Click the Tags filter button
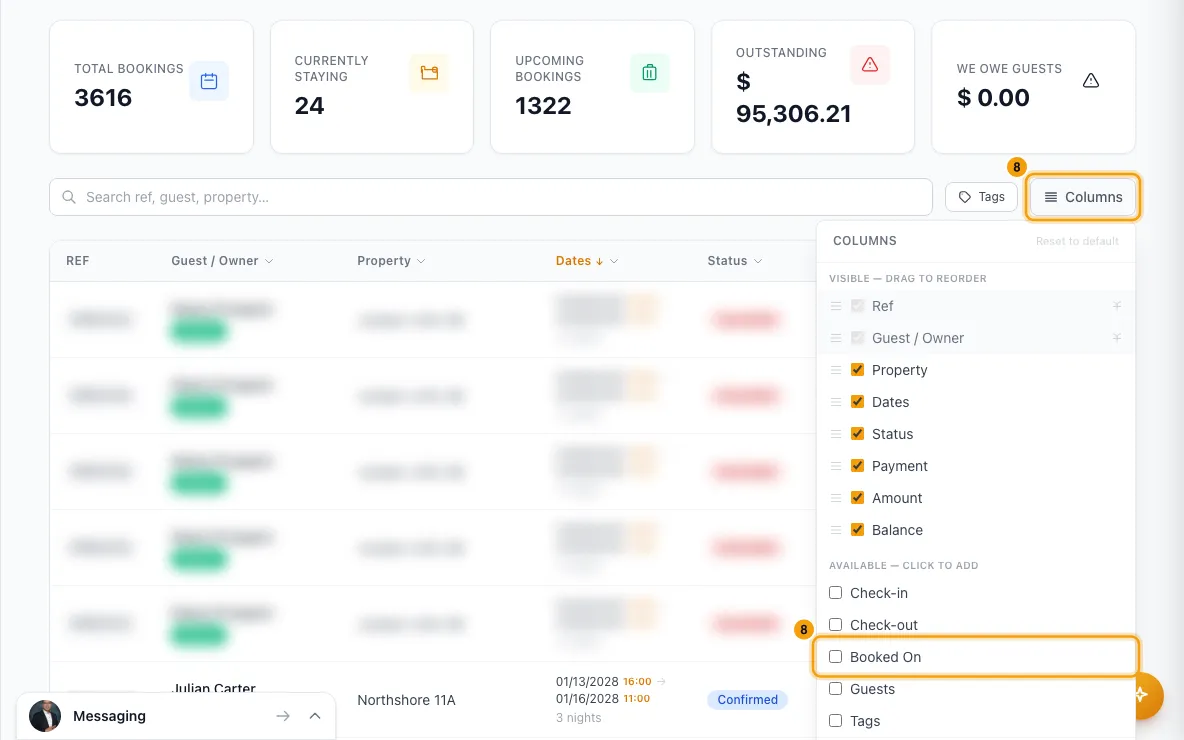 [981, 197]
